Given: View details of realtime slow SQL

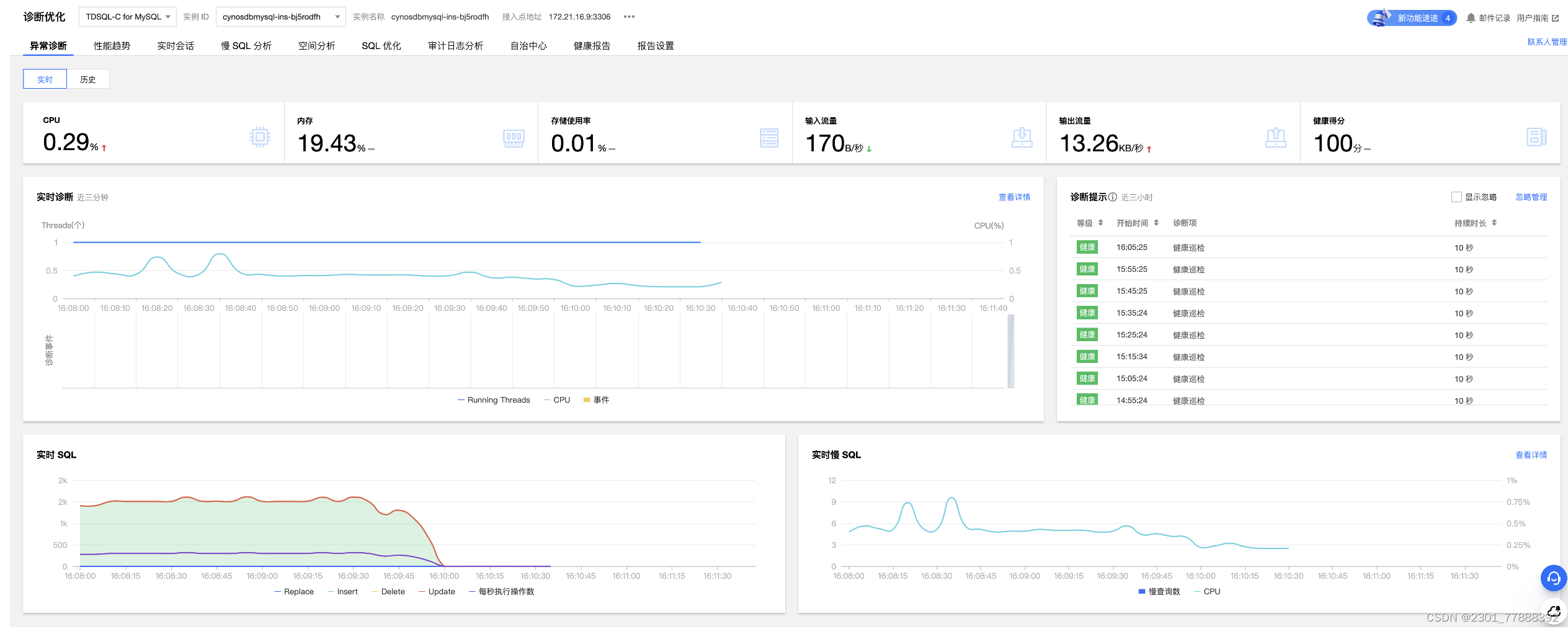Looking at the screenshot, I should click(x=1531, y=455).
